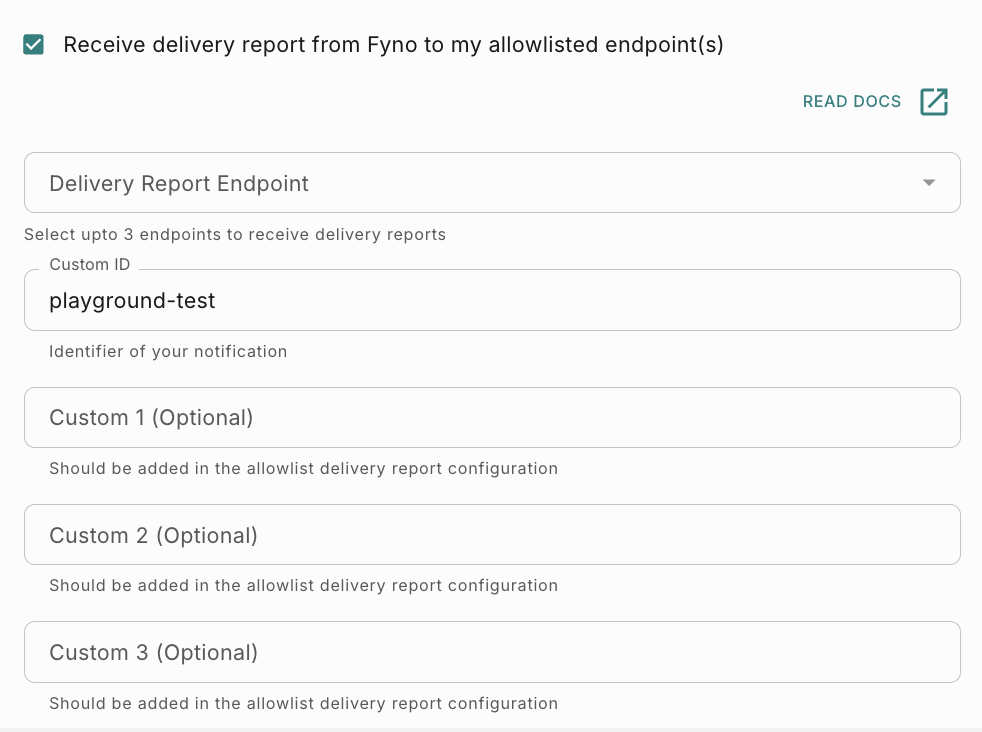982x732 pixels.
Task: Click the 'Delivery Report Endpoint' placeholder text
Action: pyautogui.click(x=179, y=184)
